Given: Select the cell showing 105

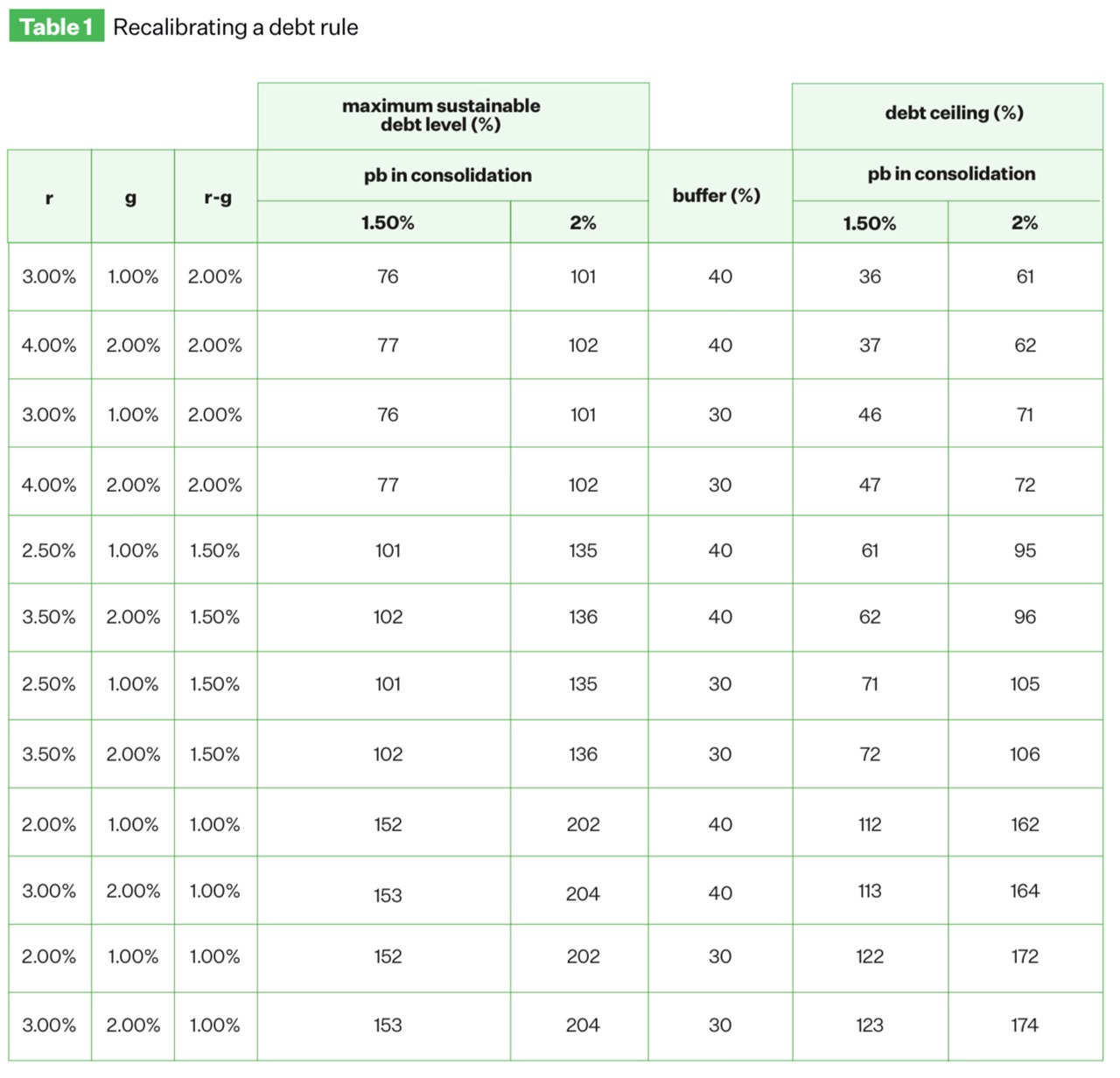Looking at the screenshot, I should [1025, 683].
